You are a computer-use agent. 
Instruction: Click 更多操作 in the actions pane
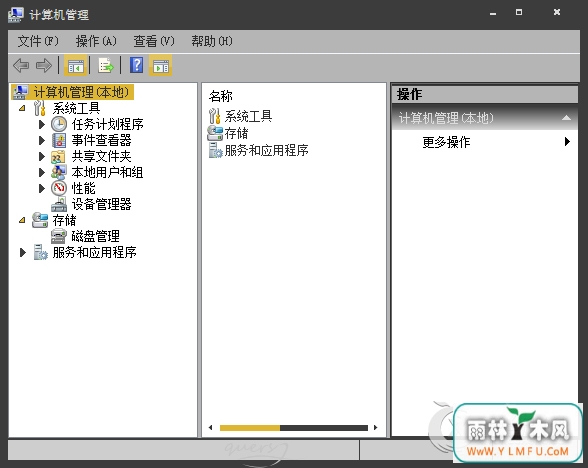446,142
